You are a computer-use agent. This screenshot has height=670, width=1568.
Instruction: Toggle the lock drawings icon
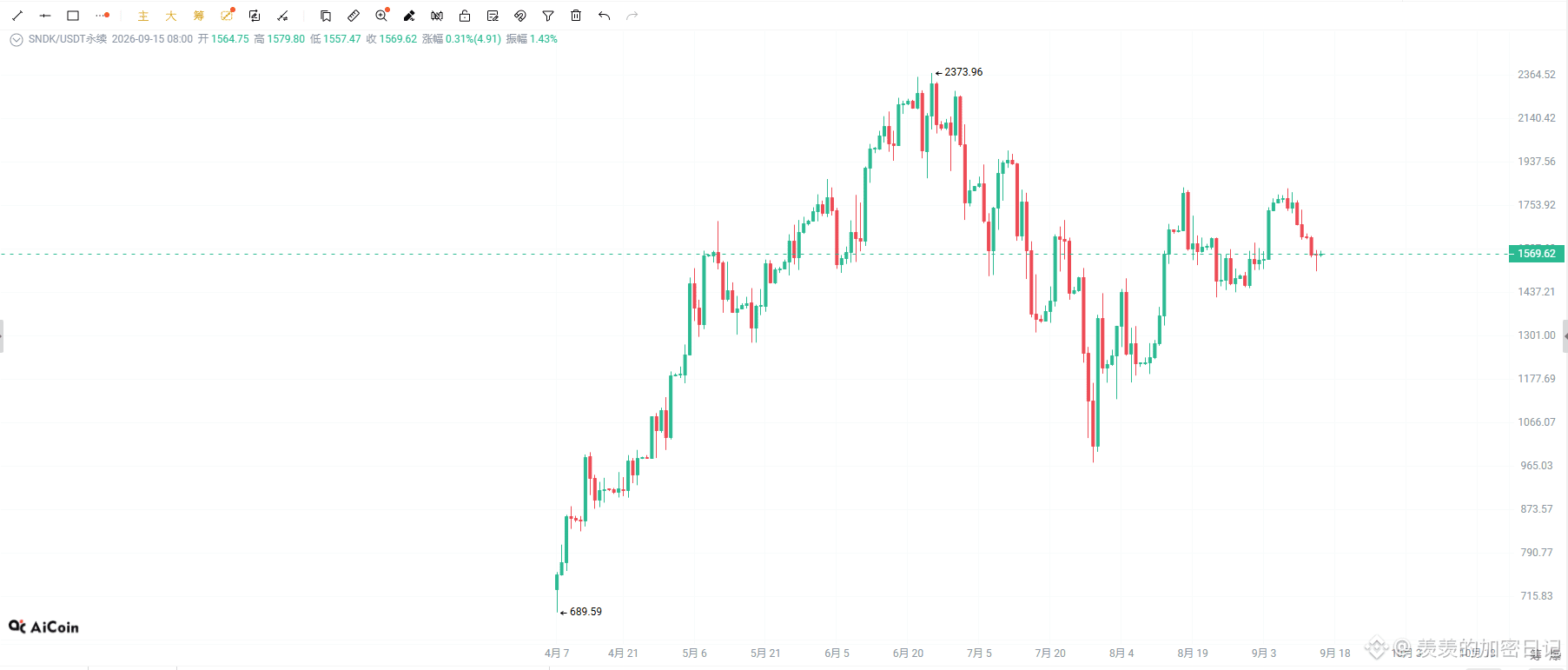(x=465, y=16)
